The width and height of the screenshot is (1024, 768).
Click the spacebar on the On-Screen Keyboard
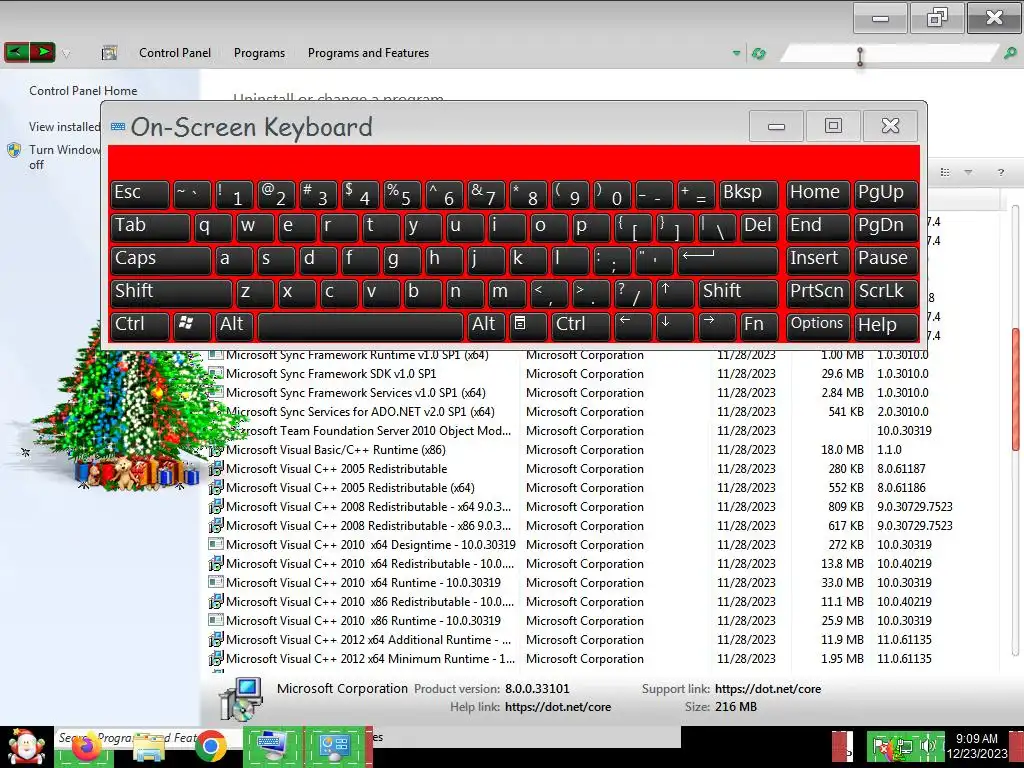360,325
